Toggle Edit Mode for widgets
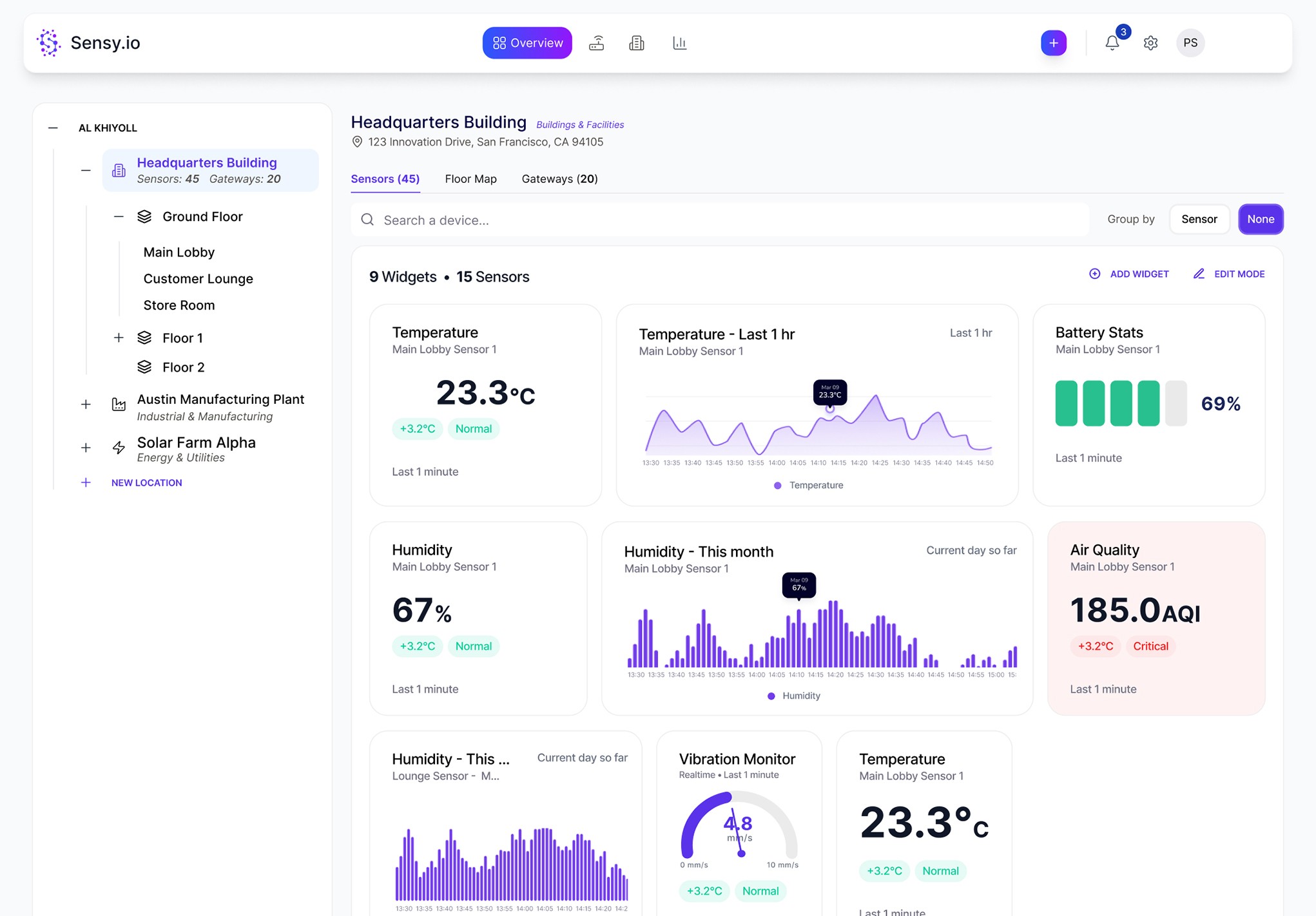Viewport: 1316px width, 916px height. coord(1229,274)
